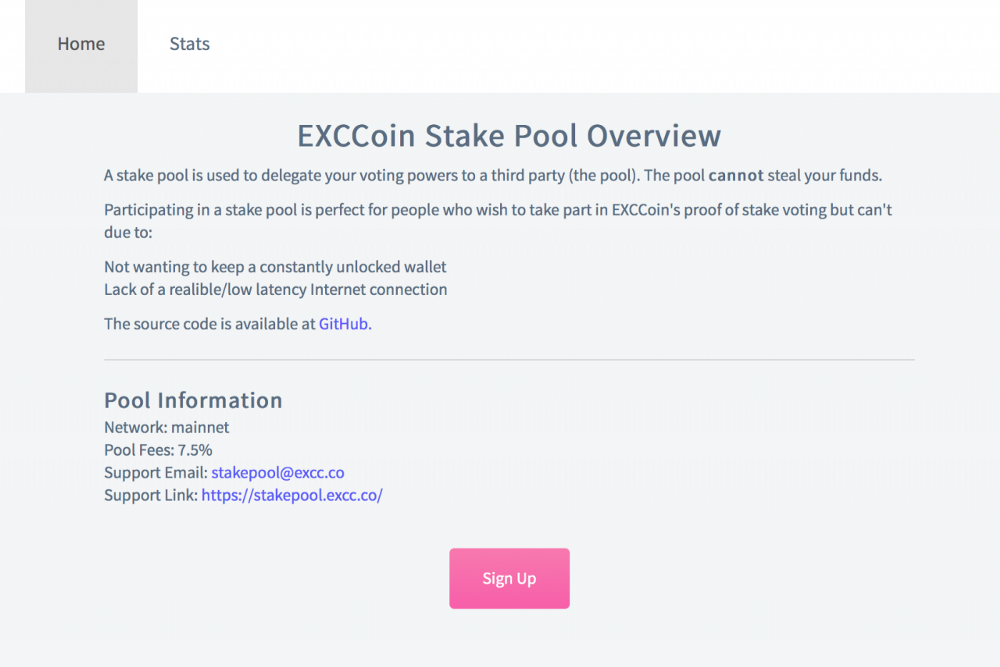Open the Home tab

coord(81,45)
